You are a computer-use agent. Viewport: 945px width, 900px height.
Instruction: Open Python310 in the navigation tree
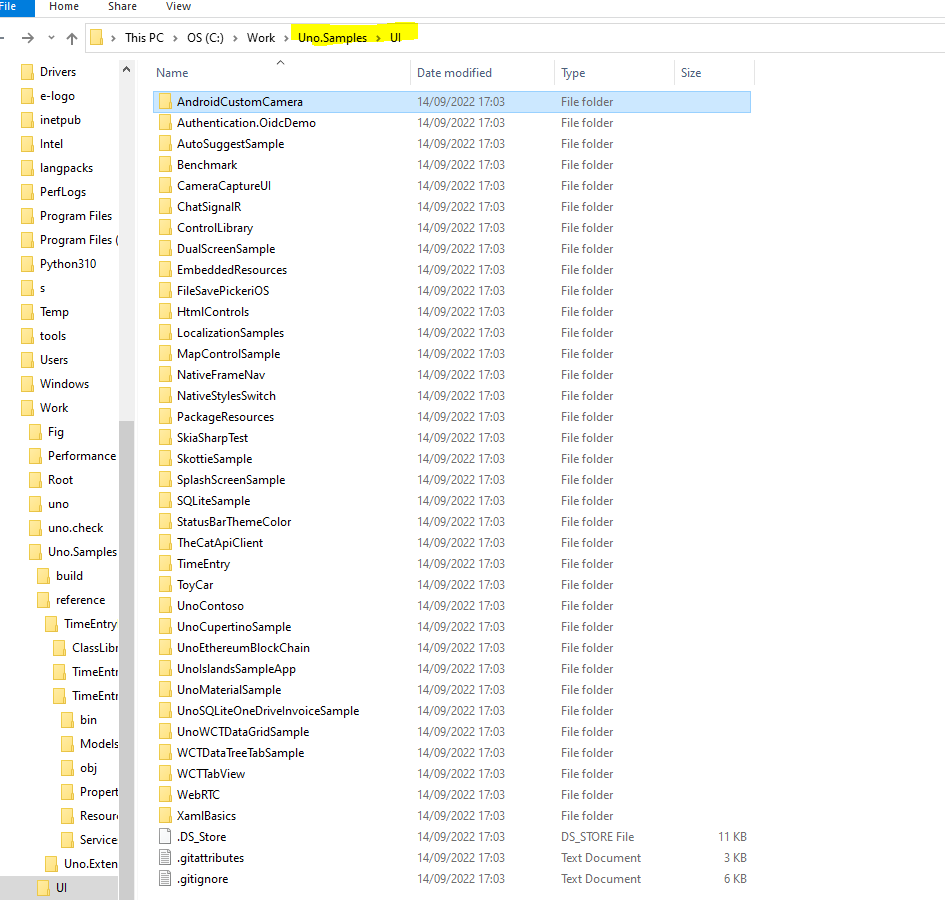(x=68, y=264)
